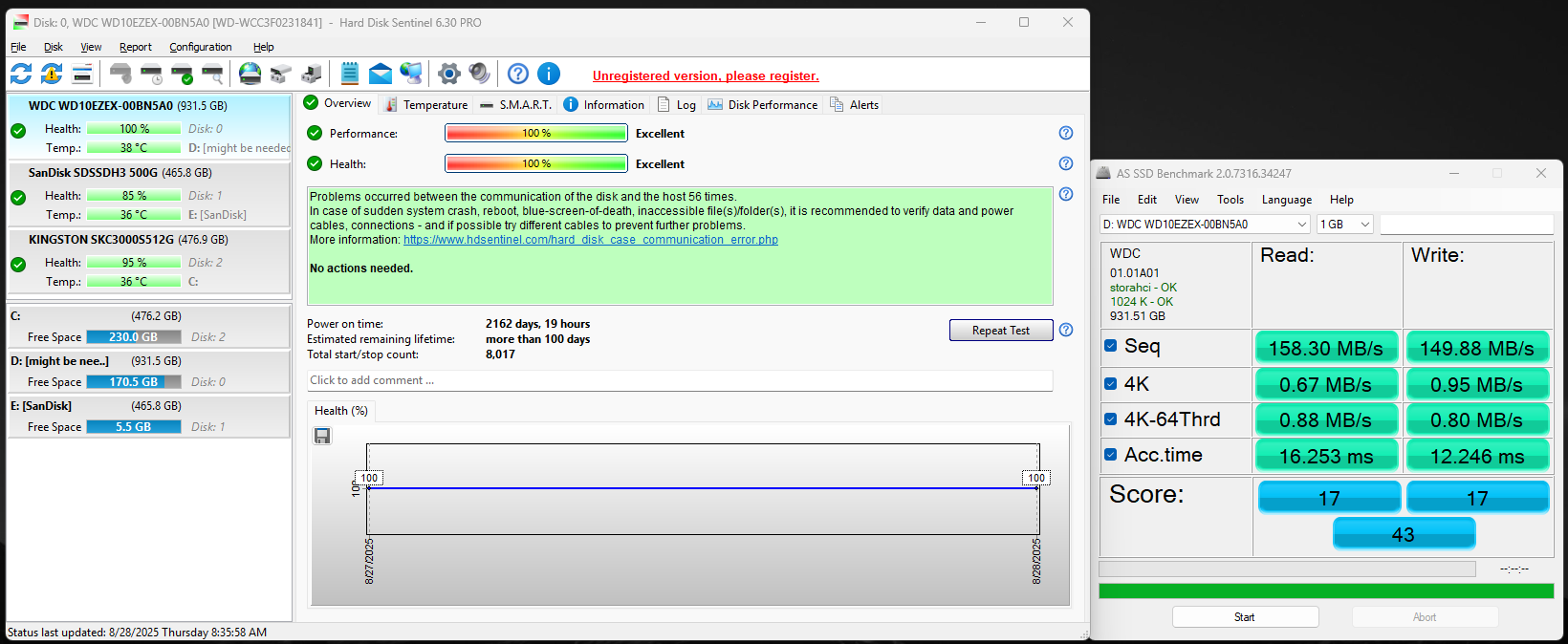Select the C: partition entry
Viewport: 1568px width, 644px height.
coord(149,326)
